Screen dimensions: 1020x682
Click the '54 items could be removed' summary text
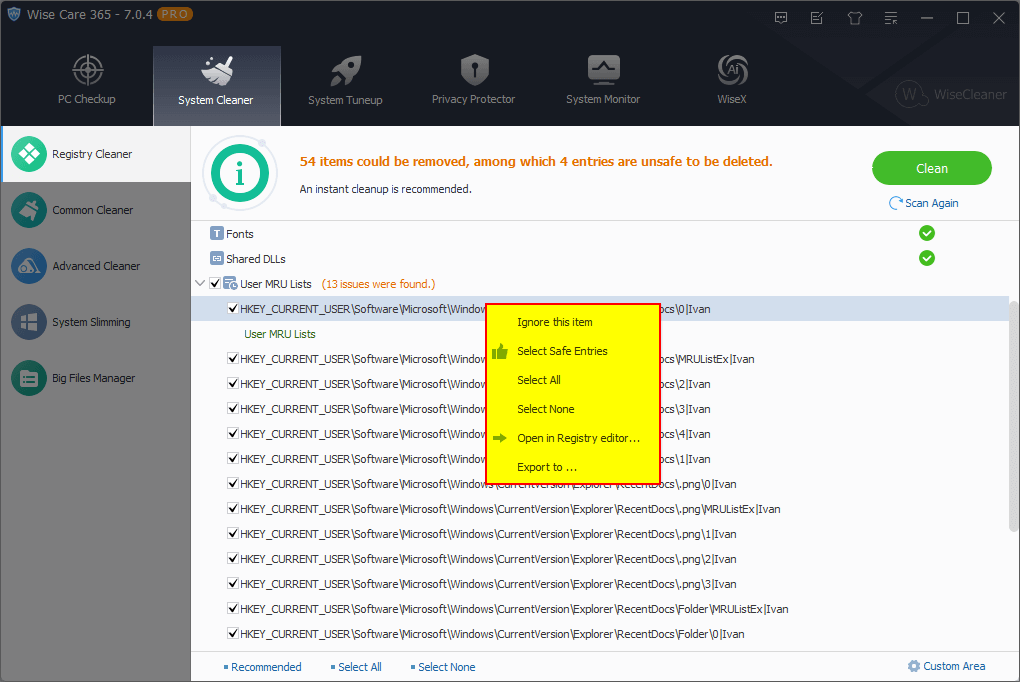pyautogui.click(x=536, y=161)
